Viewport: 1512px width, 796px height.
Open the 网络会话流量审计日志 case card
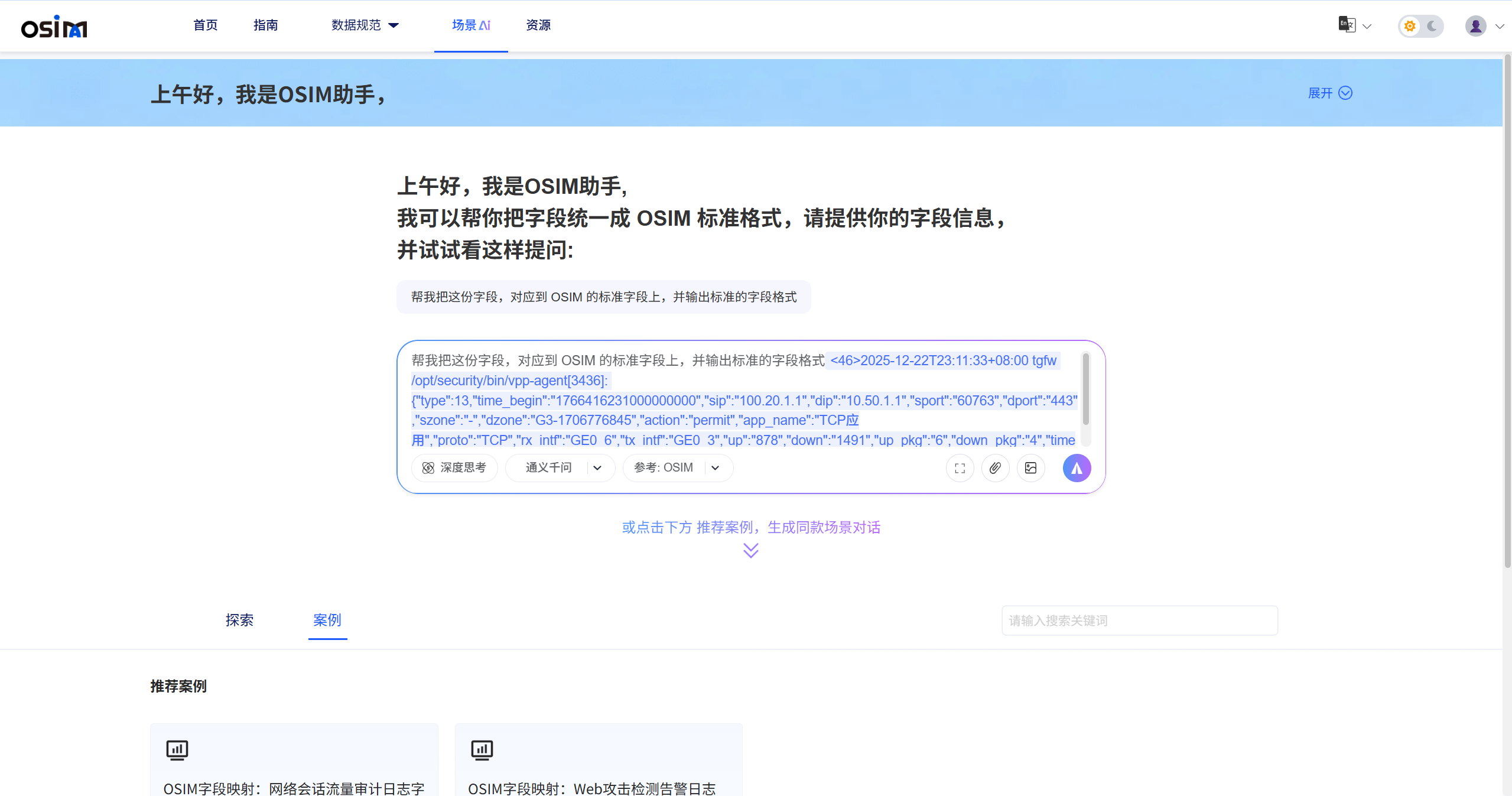(x=294, y=760)
